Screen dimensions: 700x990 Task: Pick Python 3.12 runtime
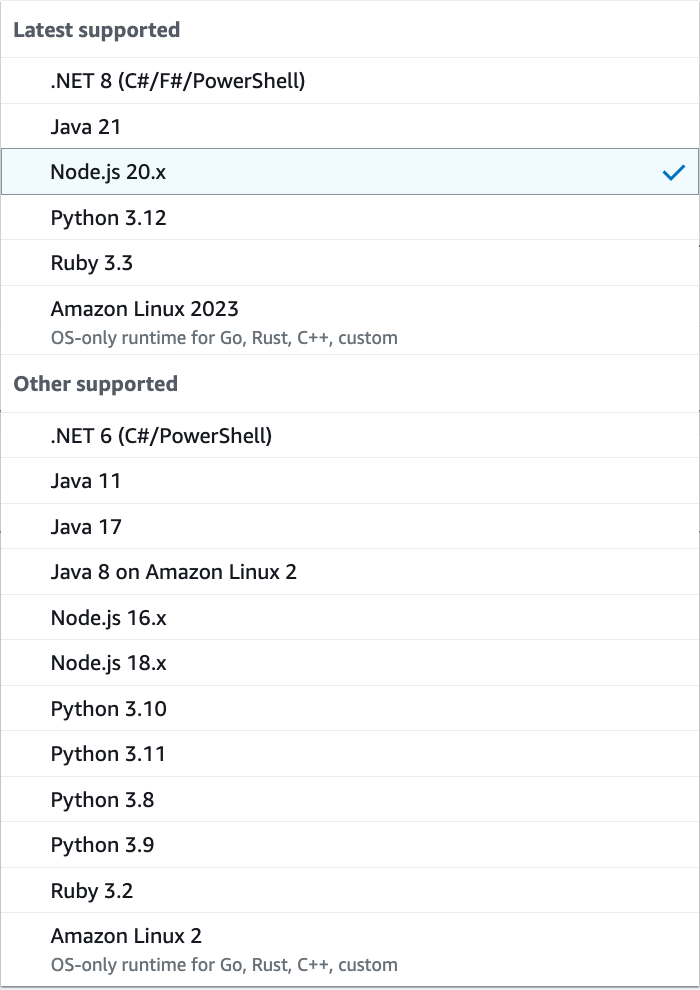click(x=350, y=217)
